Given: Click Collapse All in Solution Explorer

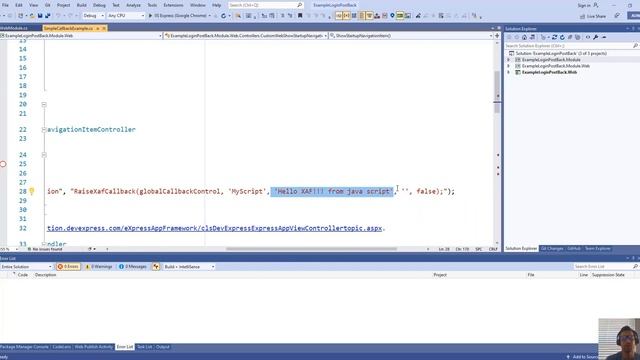Looking at the screenshot, I should coord(570,37).
